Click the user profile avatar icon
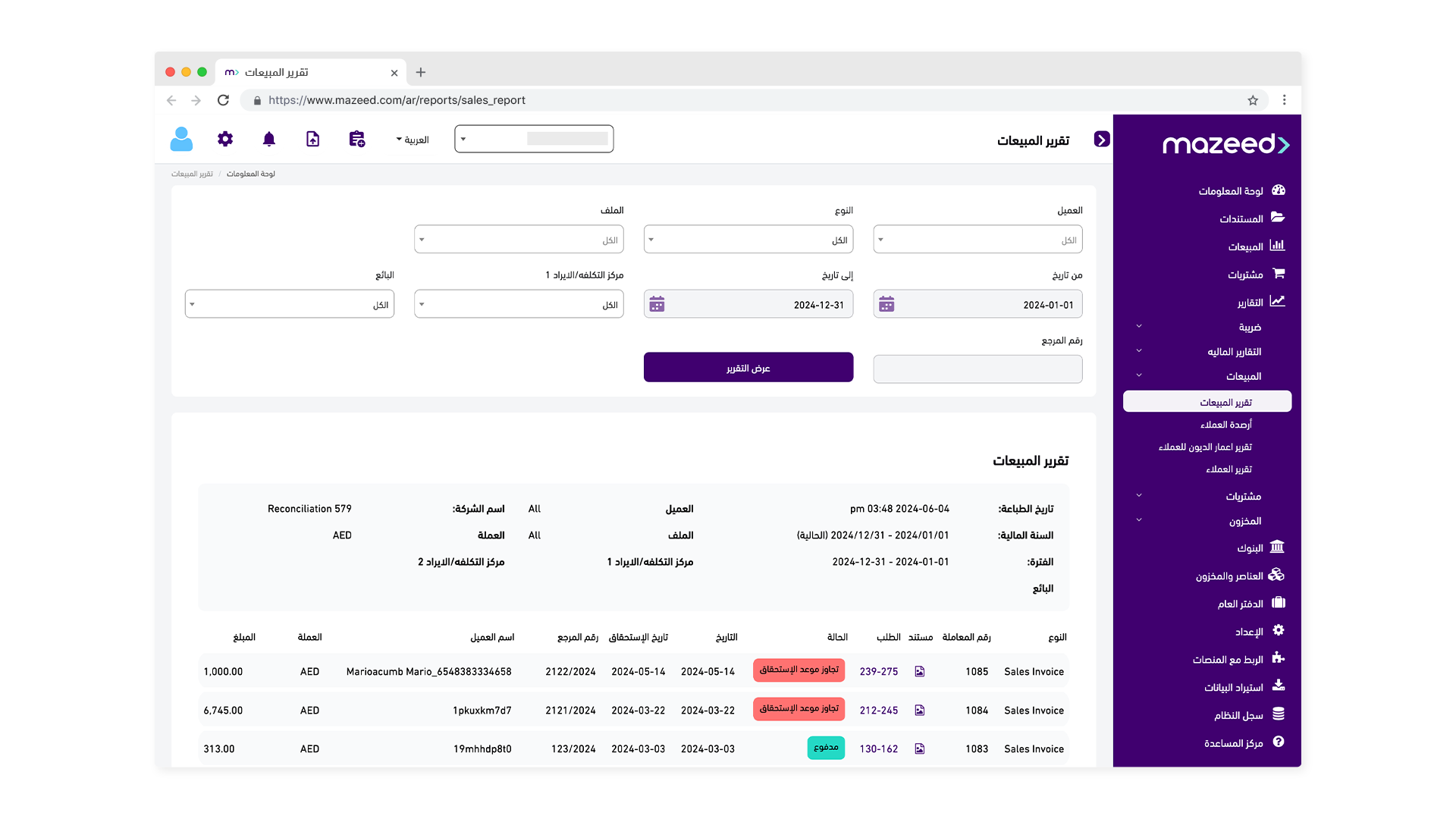This screenshot has height=819, width=1456. [x=181, y=139]
